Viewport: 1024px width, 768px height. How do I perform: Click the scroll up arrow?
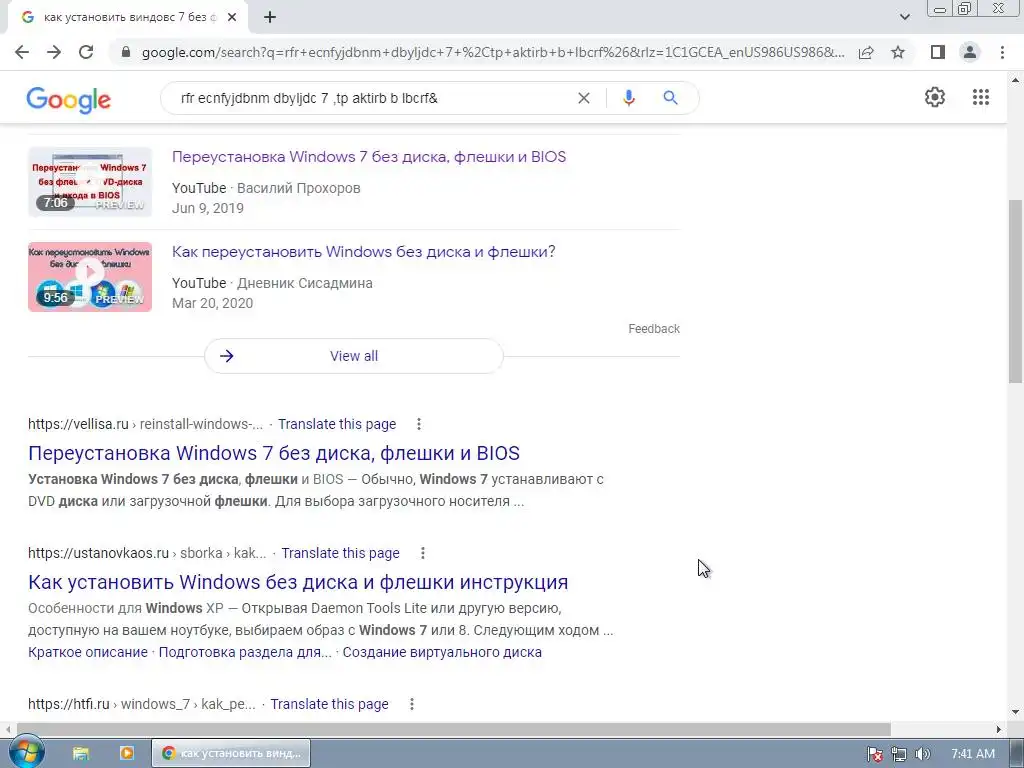(x=1016, y=80)
